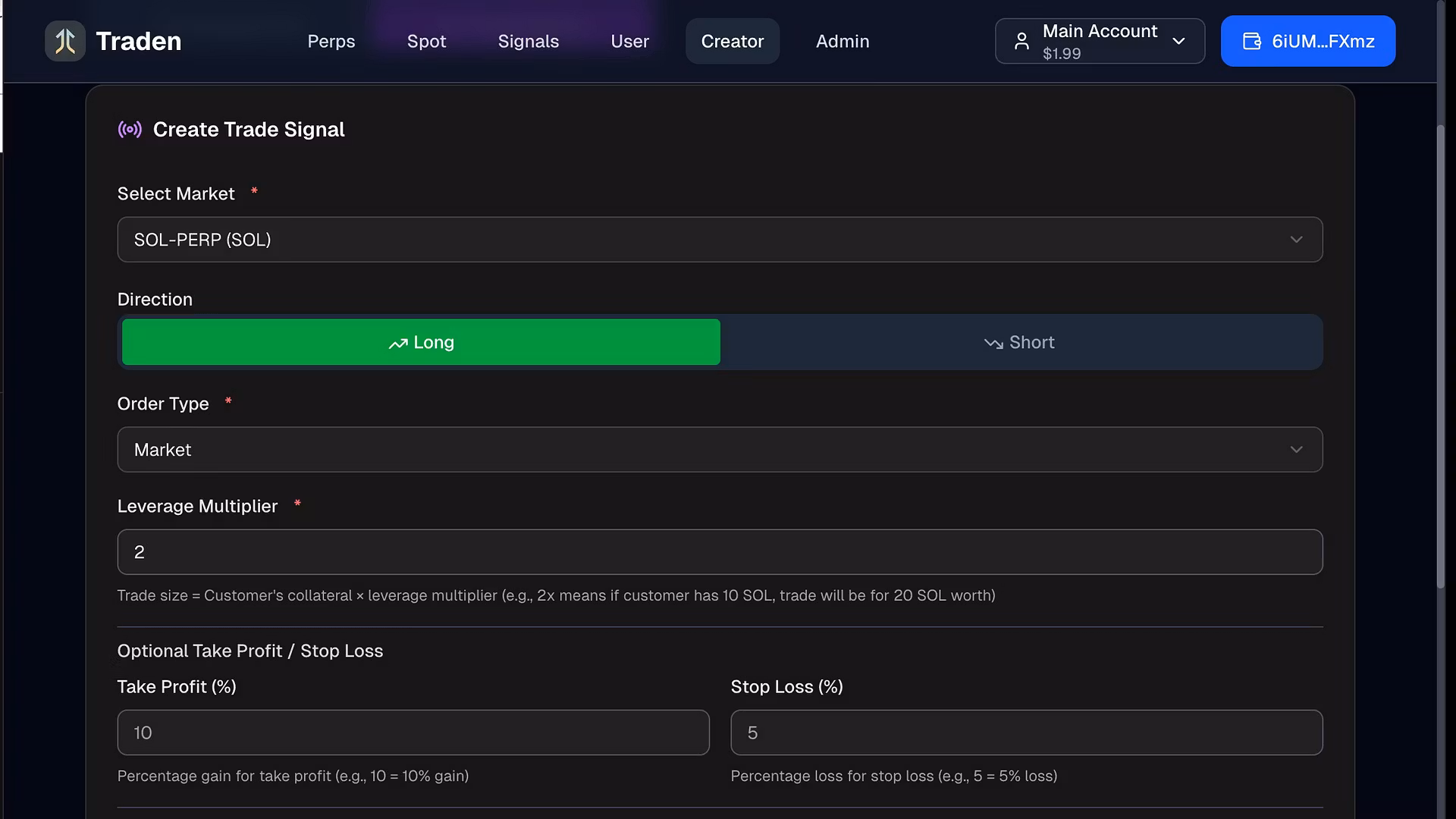Click the user profile icon in Main Account

[x=1021, y=41]
